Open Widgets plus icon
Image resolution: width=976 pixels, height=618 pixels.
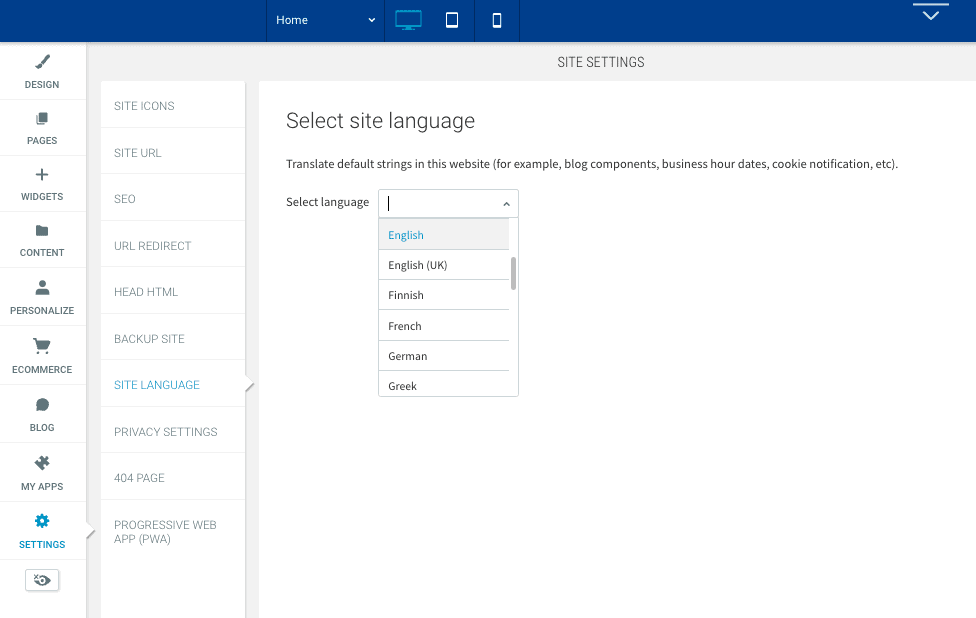(x=42, y=175)
